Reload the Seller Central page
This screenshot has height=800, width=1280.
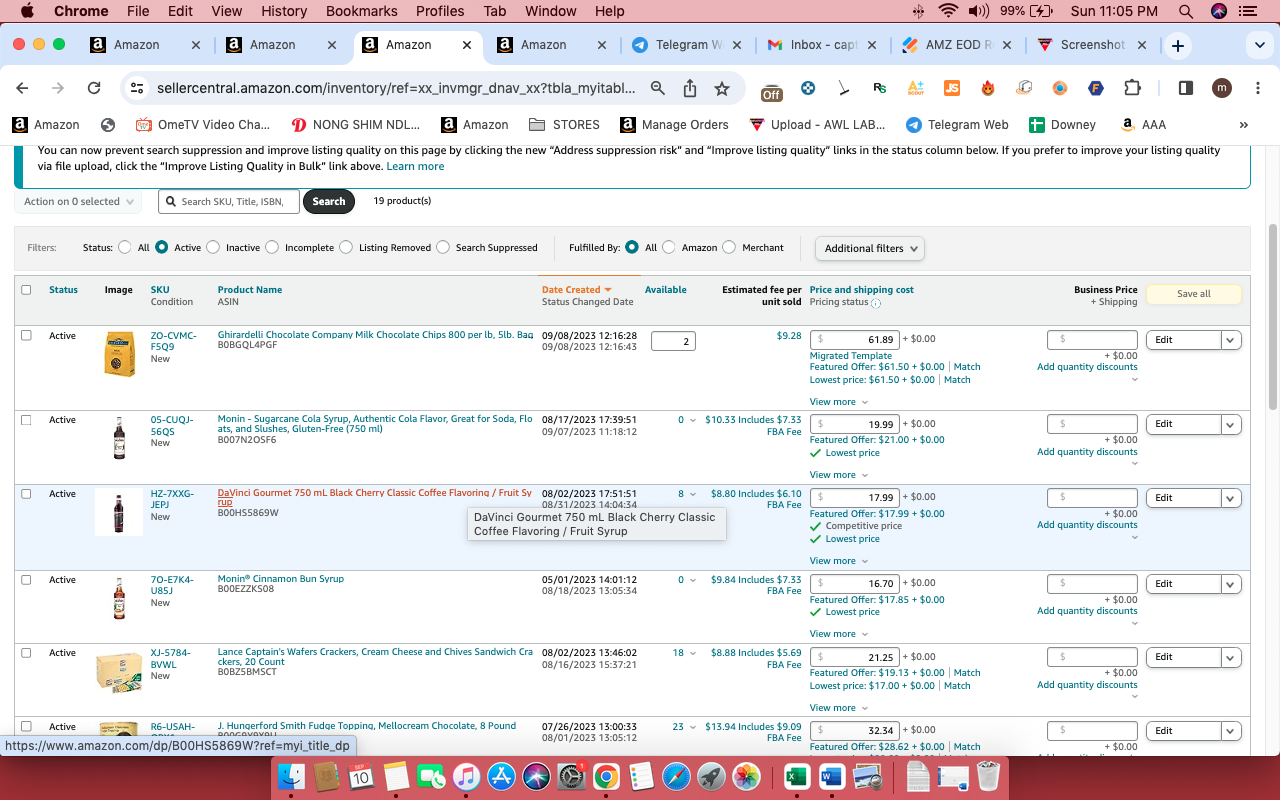[94, 88]
